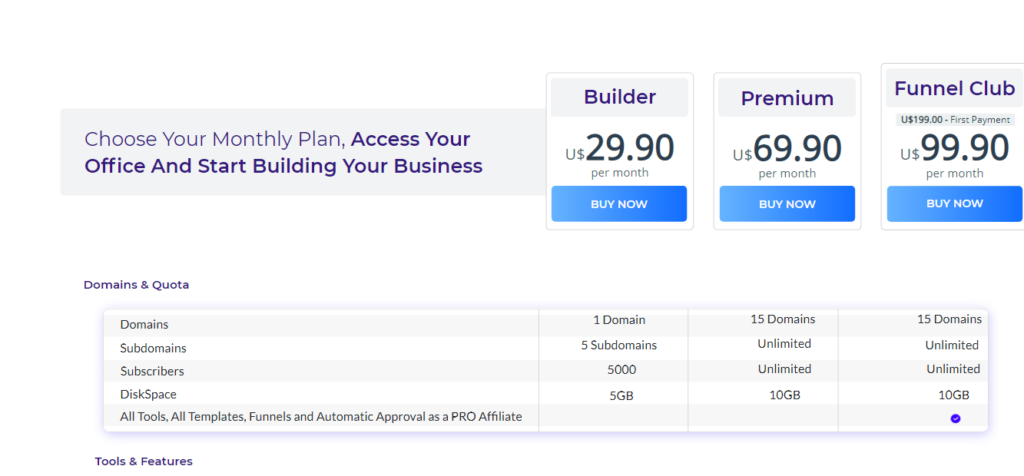
Task: Click the Domains row label
Action: click(x=144, y=325)
